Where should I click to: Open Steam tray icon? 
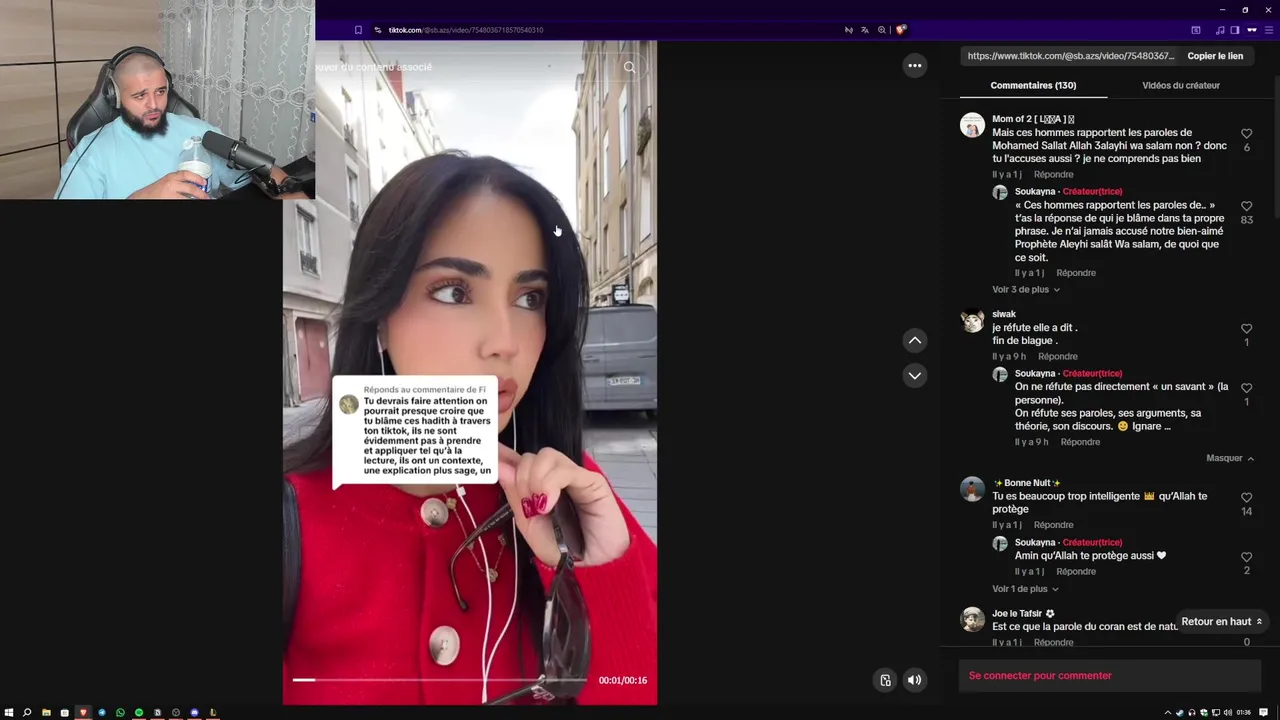[1180, 713]
